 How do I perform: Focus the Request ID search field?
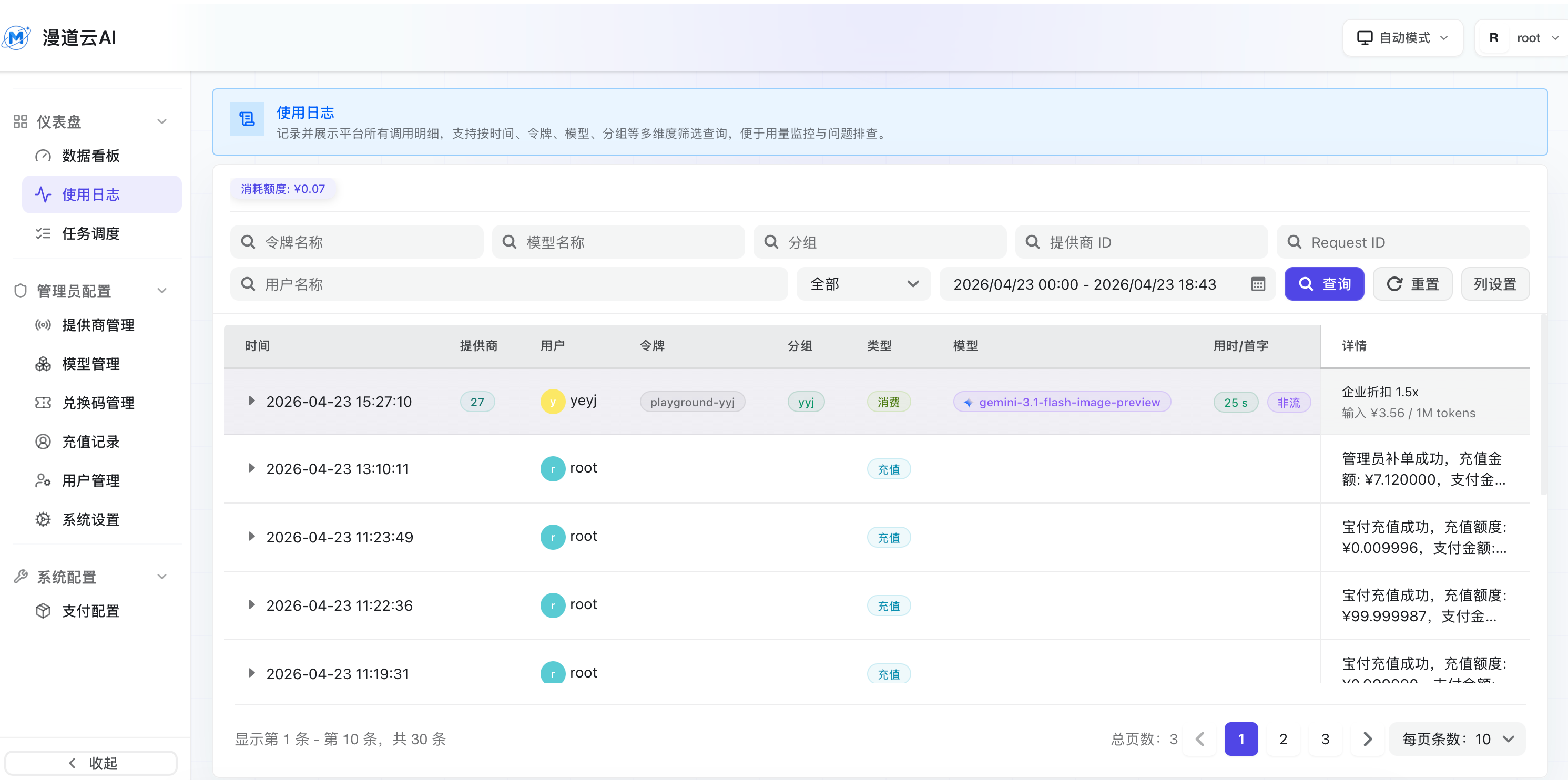tap(1403, 242)
